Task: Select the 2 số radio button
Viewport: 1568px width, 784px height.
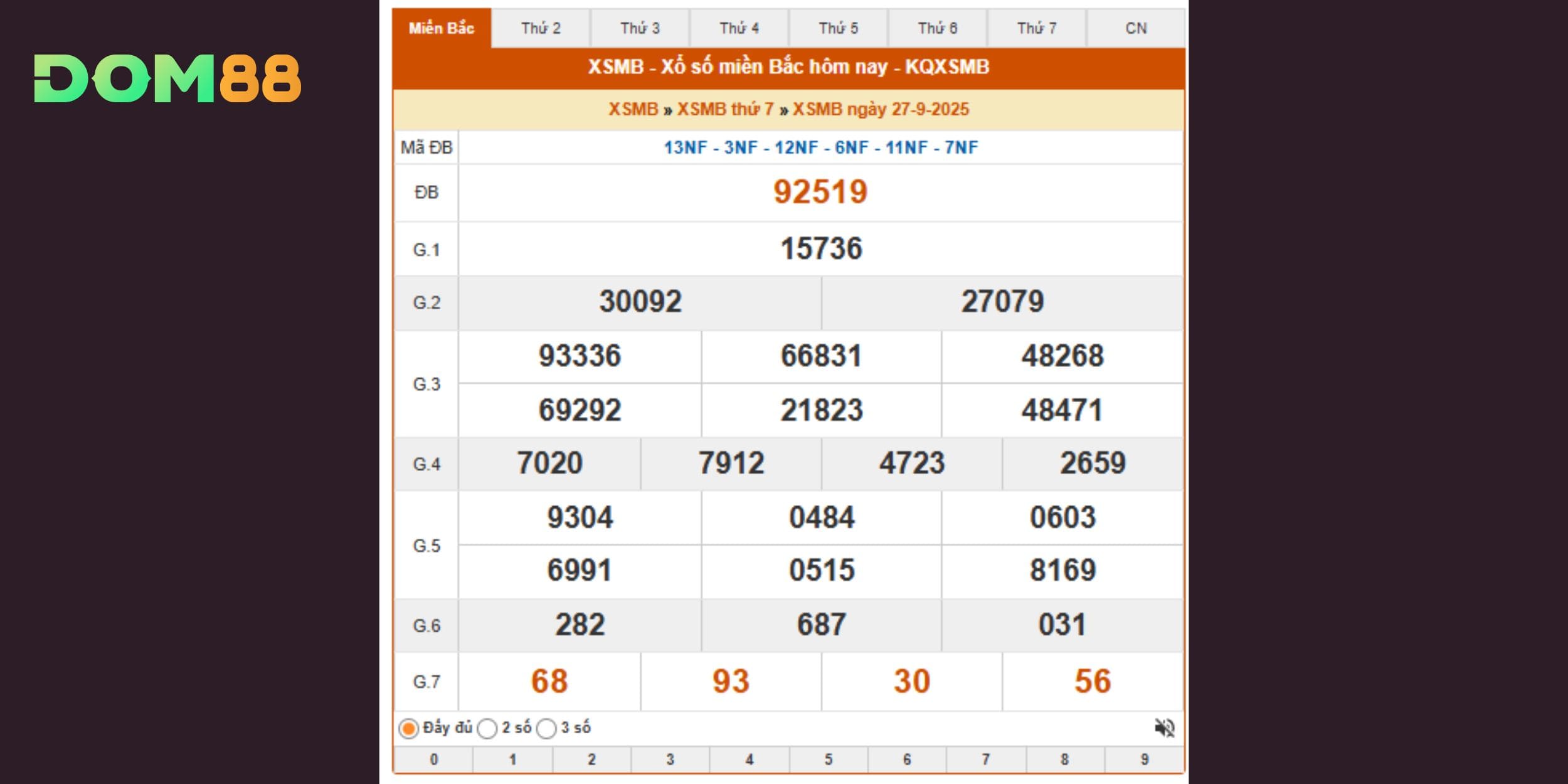Action: pos(487,729)
